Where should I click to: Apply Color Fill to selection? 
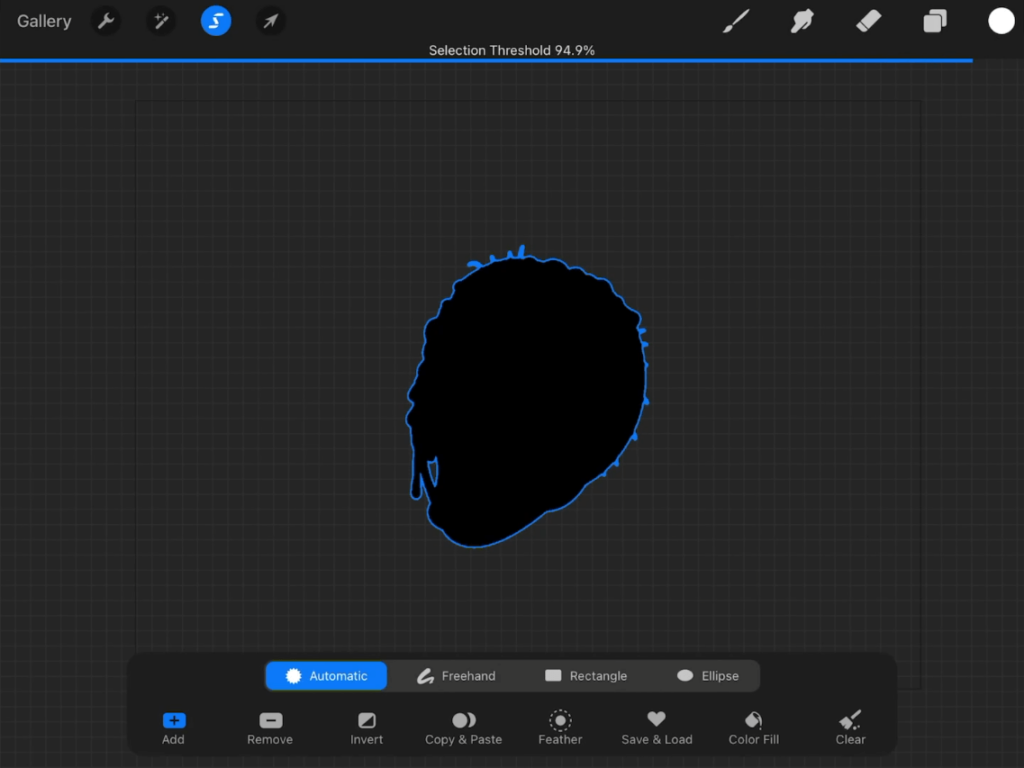click(x=752, y=726)
